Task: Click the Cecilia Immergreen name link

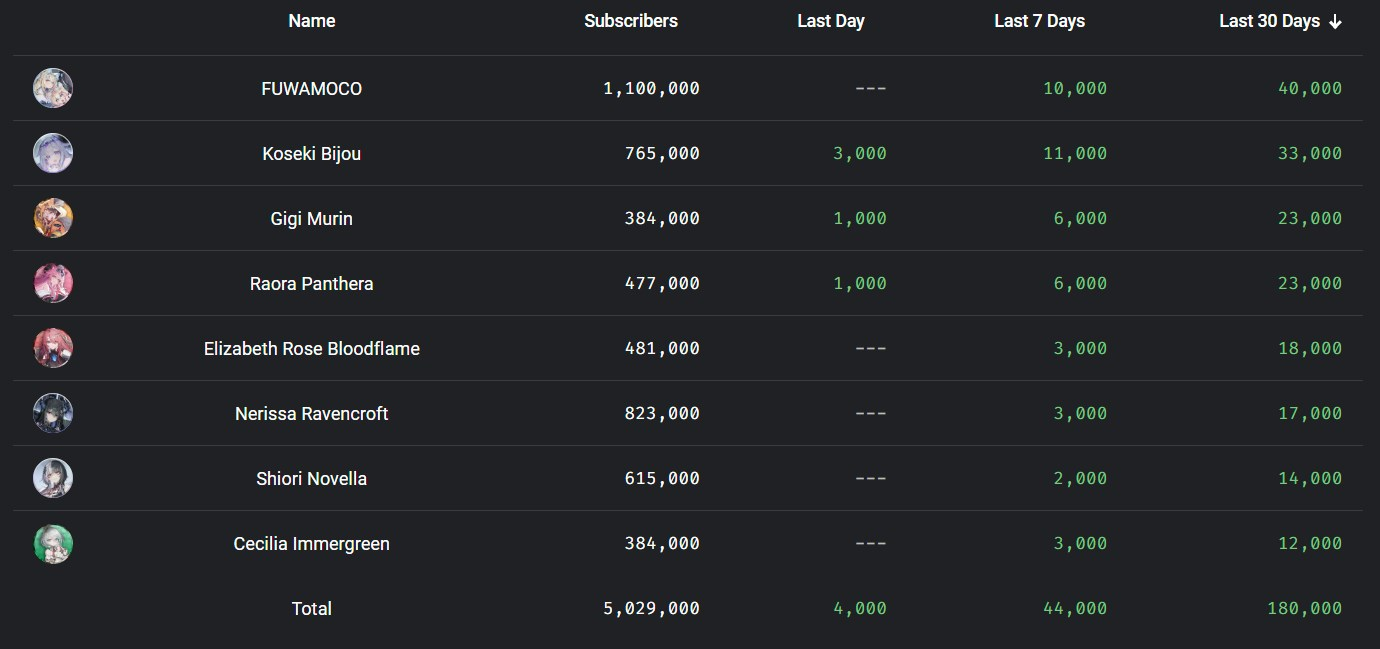Action: point(312,544)
